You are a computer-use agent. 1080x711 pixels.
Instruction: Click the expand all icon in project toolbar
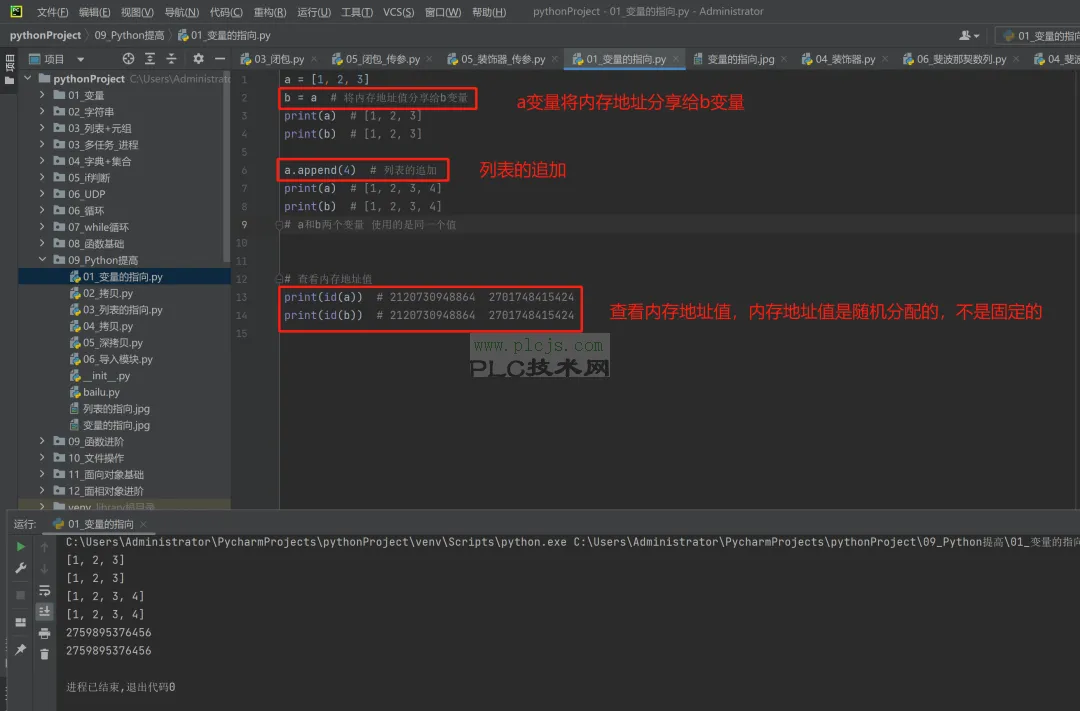[x=149, y=59]
